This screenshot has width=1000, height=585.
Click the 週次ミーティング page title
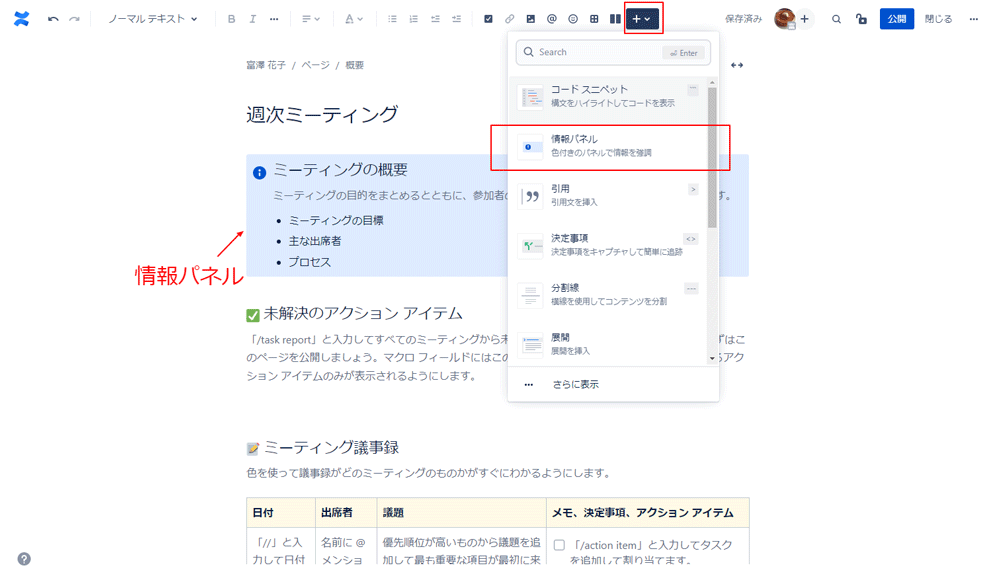tap(322, 115)
